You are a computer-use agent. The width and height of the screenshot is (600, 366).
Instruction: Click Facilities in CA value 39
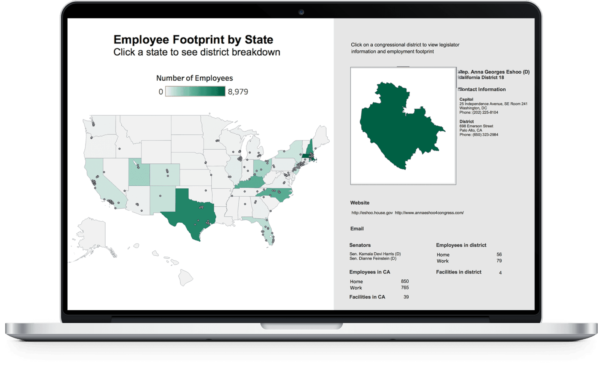coord(406,297)
